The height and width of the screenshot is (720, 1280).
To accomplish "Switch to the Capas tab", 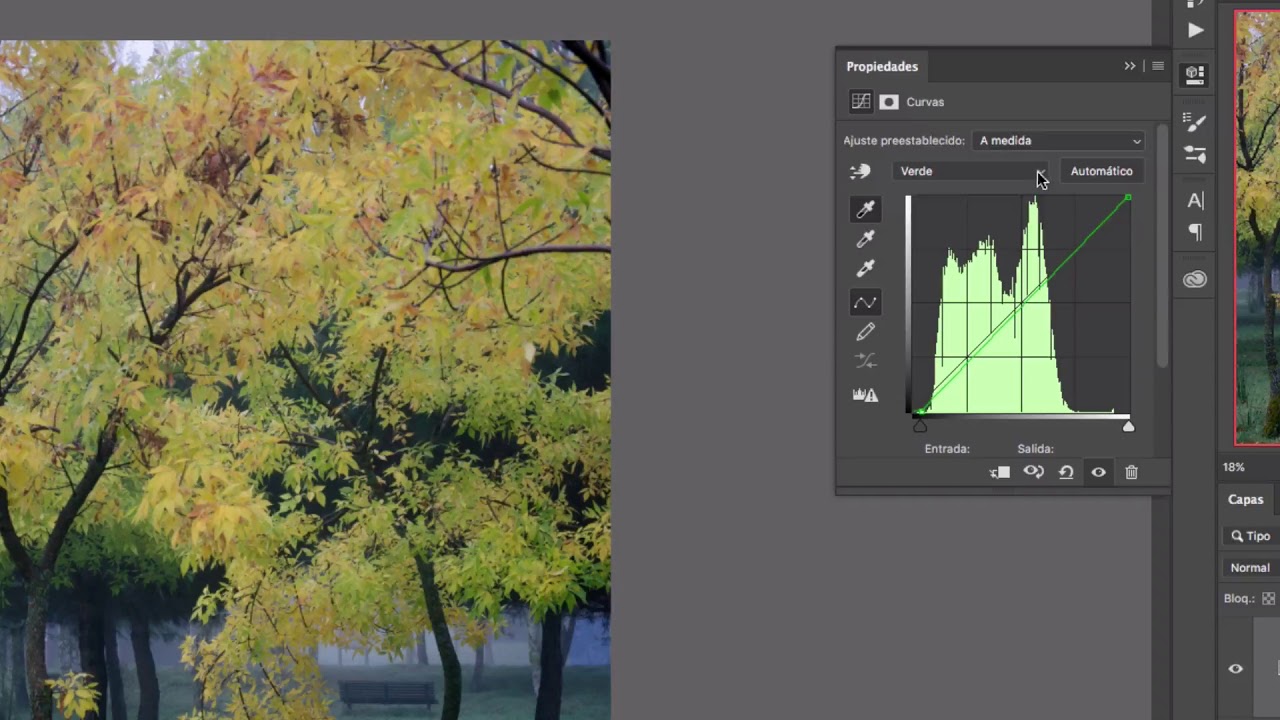I will 1246,499.
